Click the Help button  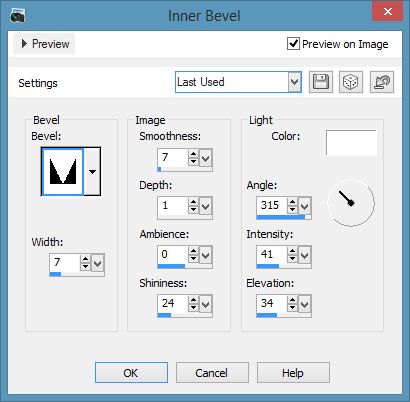[293, 373]
